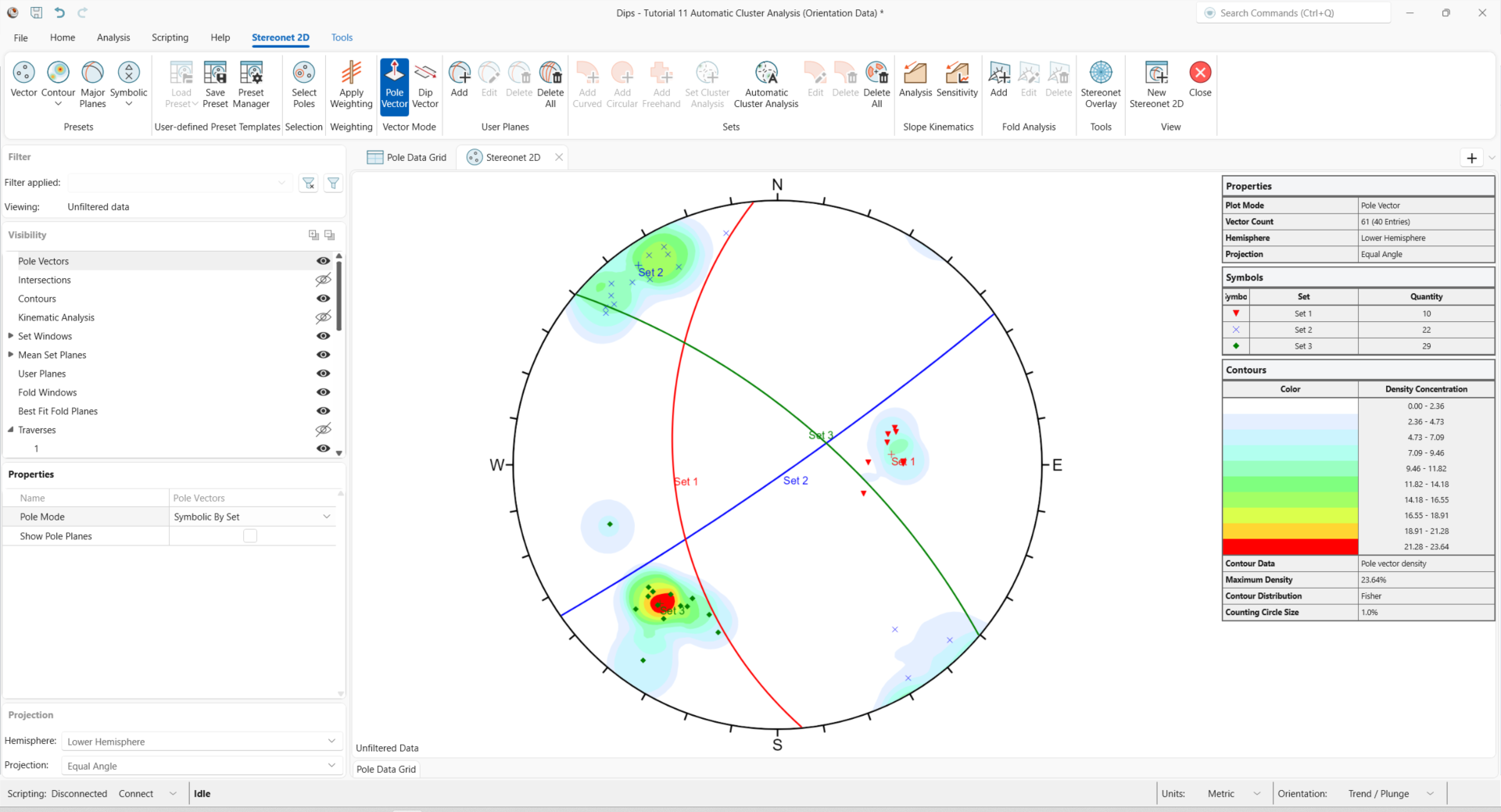Image resolution: width=1501 pixels, height=812 pixels.
Task: Collapse all visibility items
Action: click(330, 234)
